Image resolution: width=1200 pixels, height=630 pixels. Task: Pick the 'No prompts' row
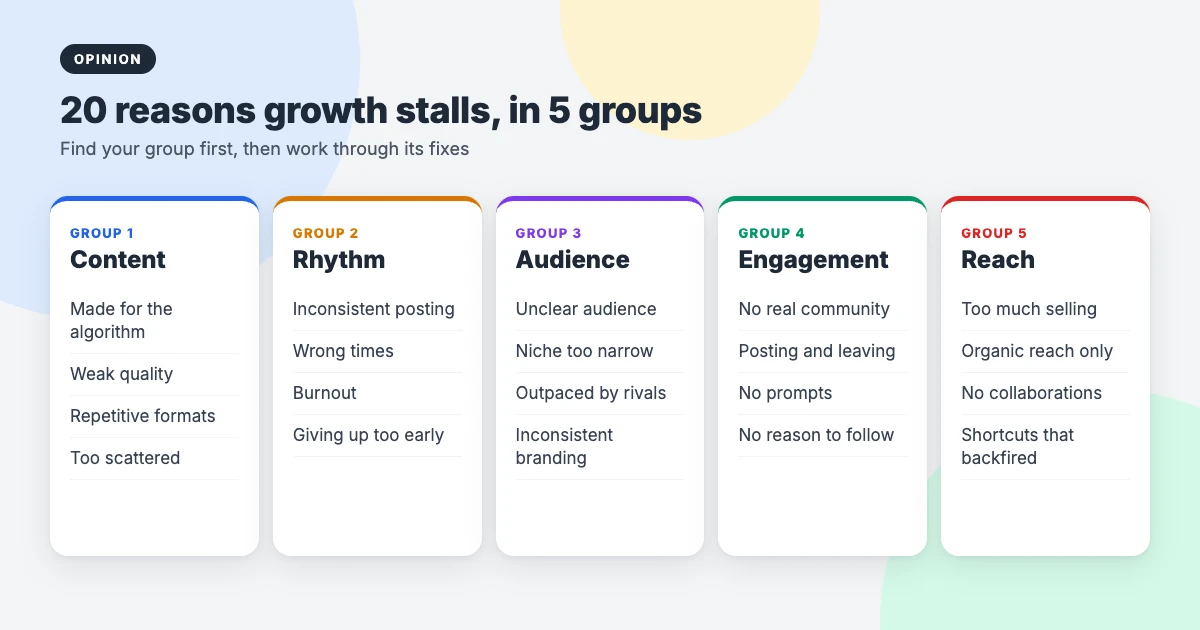tap(823, 393)
